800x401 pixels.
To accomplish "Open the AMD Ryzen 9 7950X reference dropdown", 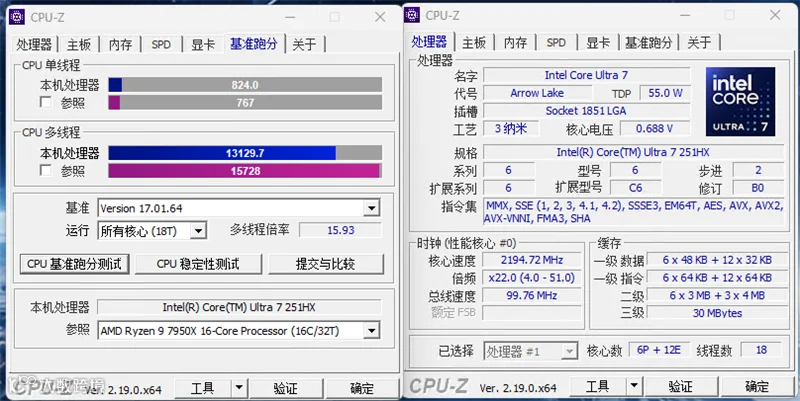I will 371,331.
